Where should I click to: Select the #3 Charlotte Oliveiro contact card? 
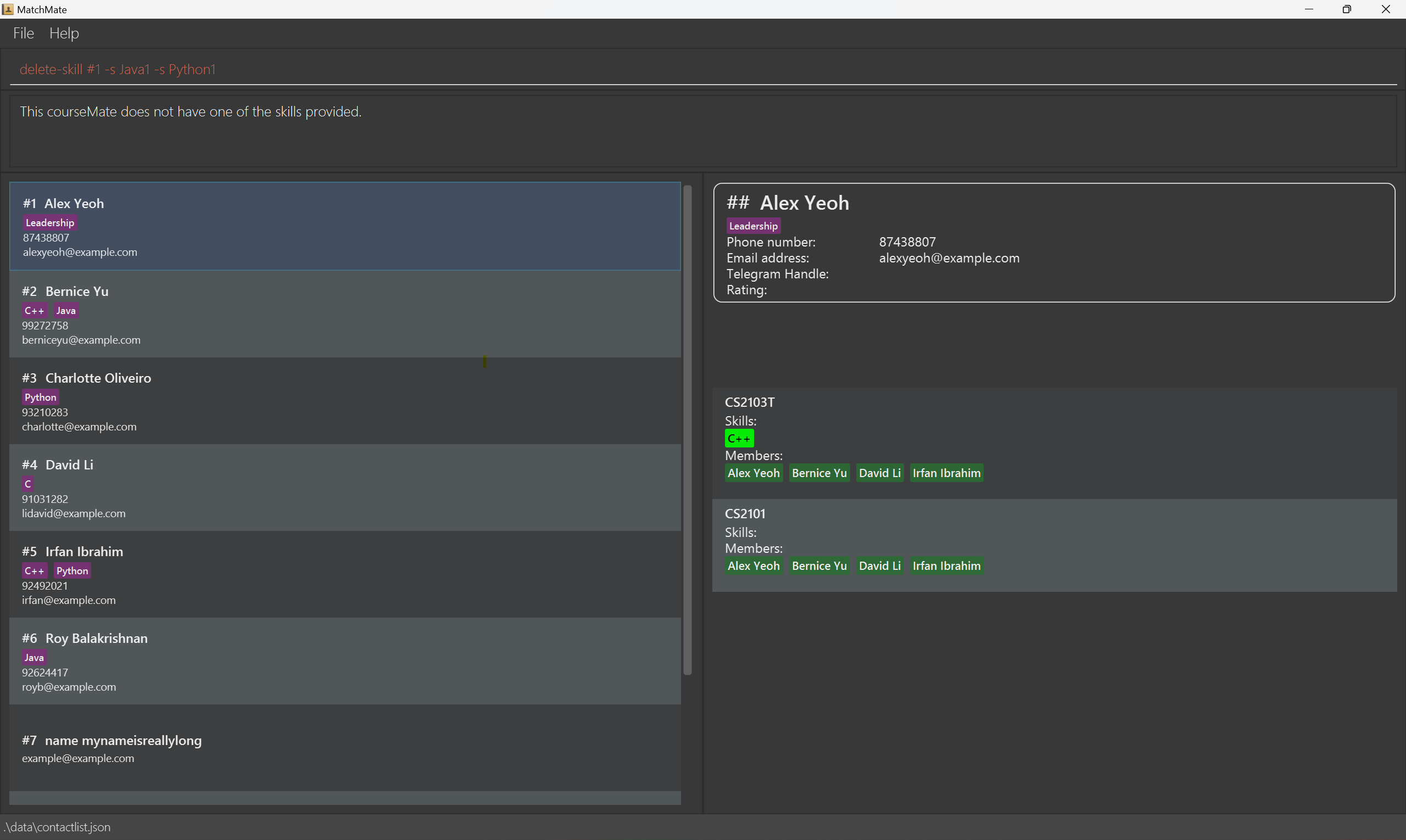tap(345, 400)
